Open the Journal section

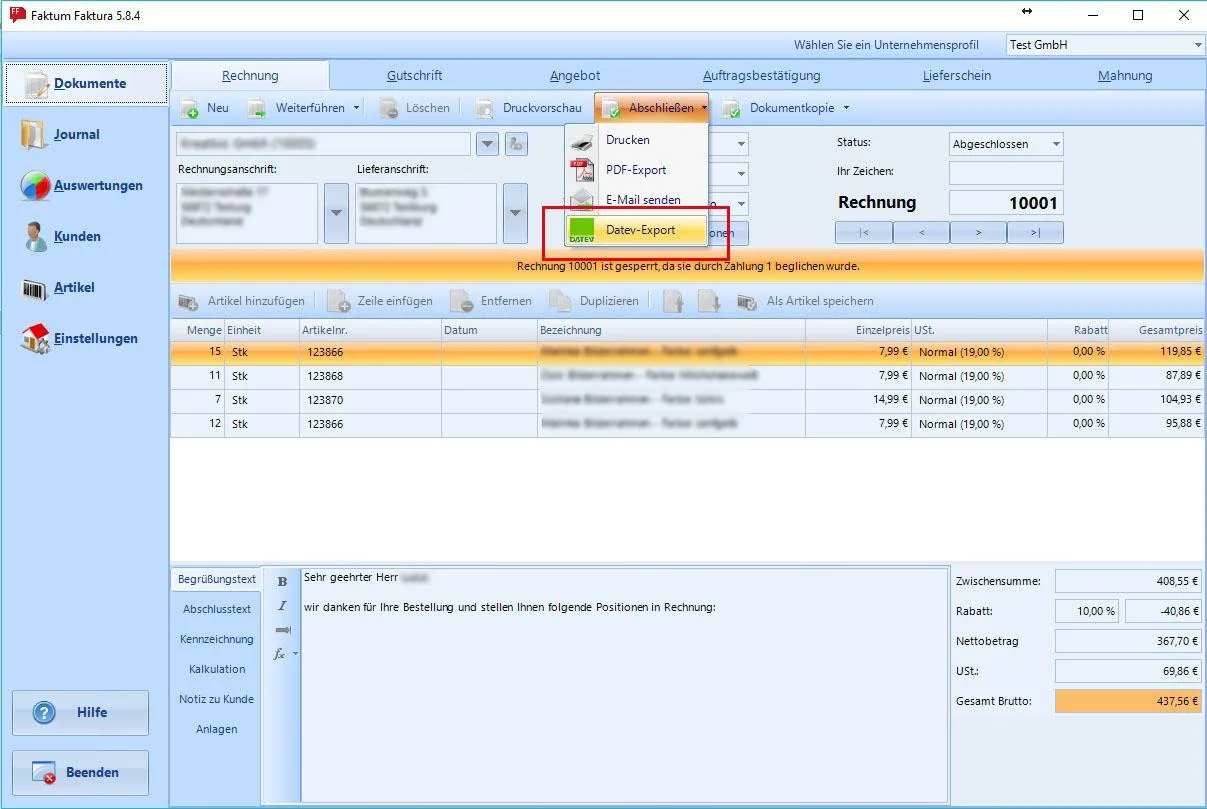click(x=62, y=135)
